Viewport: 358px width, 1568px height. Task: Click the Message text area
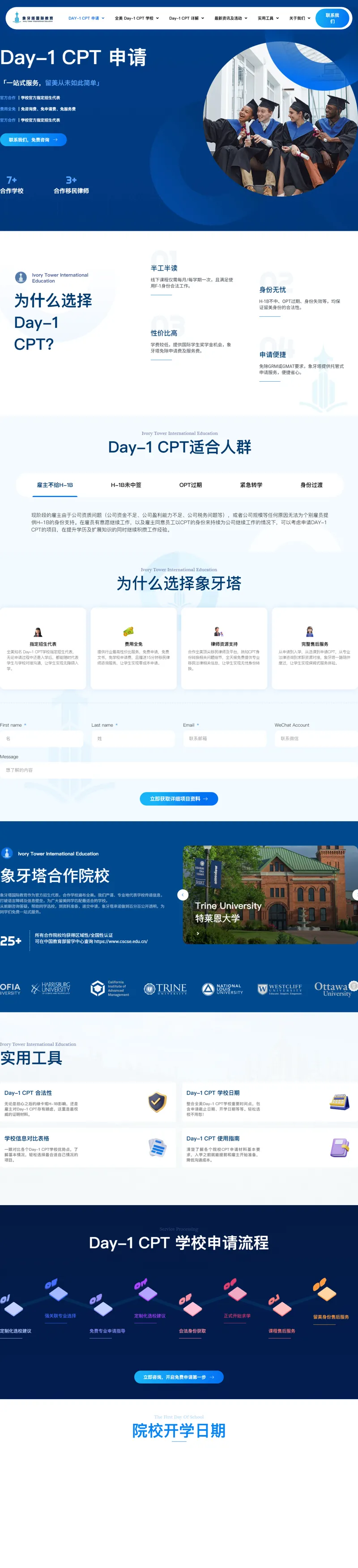point(179,770)
